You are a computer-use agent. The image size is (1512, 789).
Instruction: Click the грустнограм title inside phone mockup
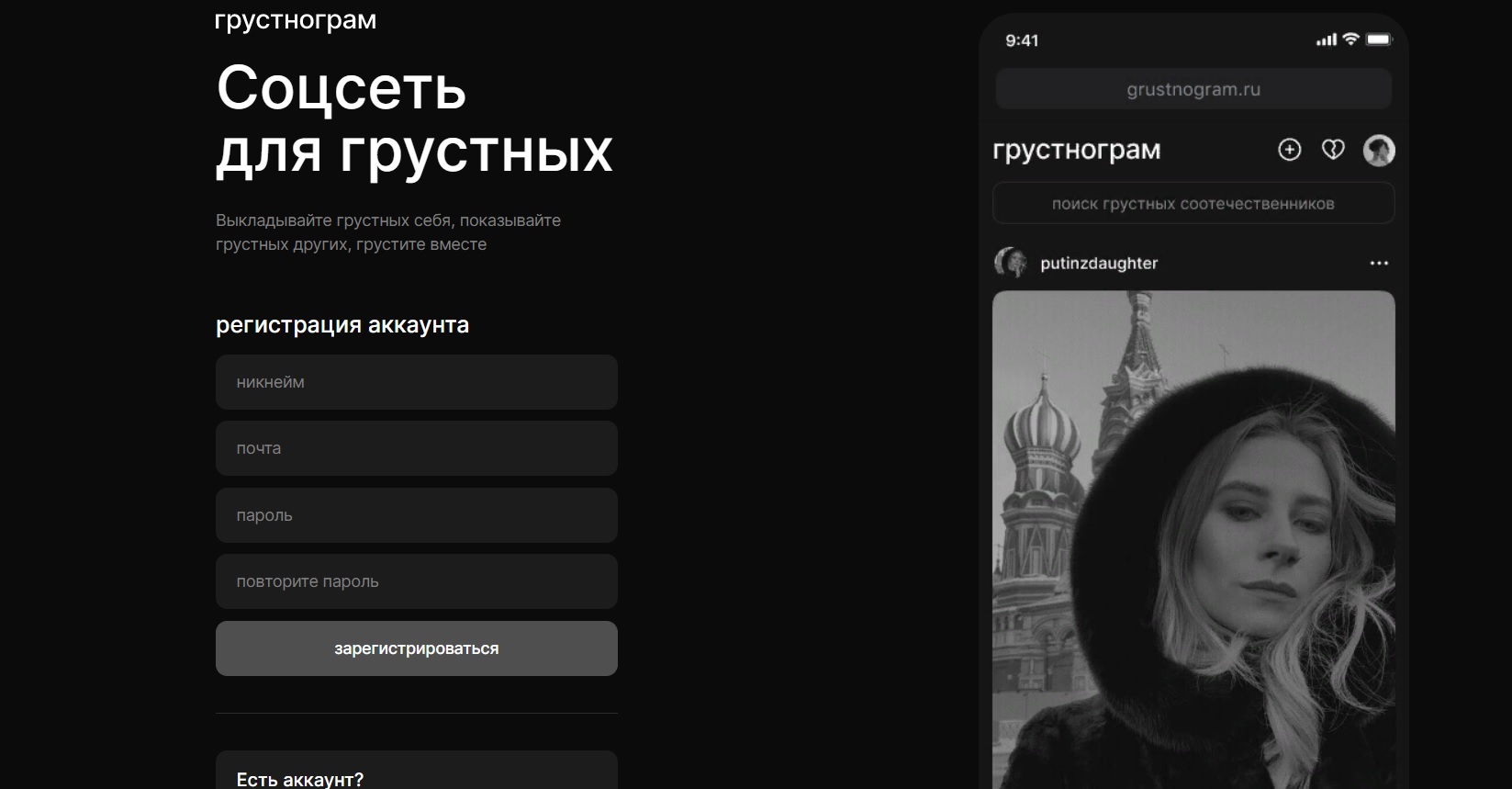coord(1077,150)
